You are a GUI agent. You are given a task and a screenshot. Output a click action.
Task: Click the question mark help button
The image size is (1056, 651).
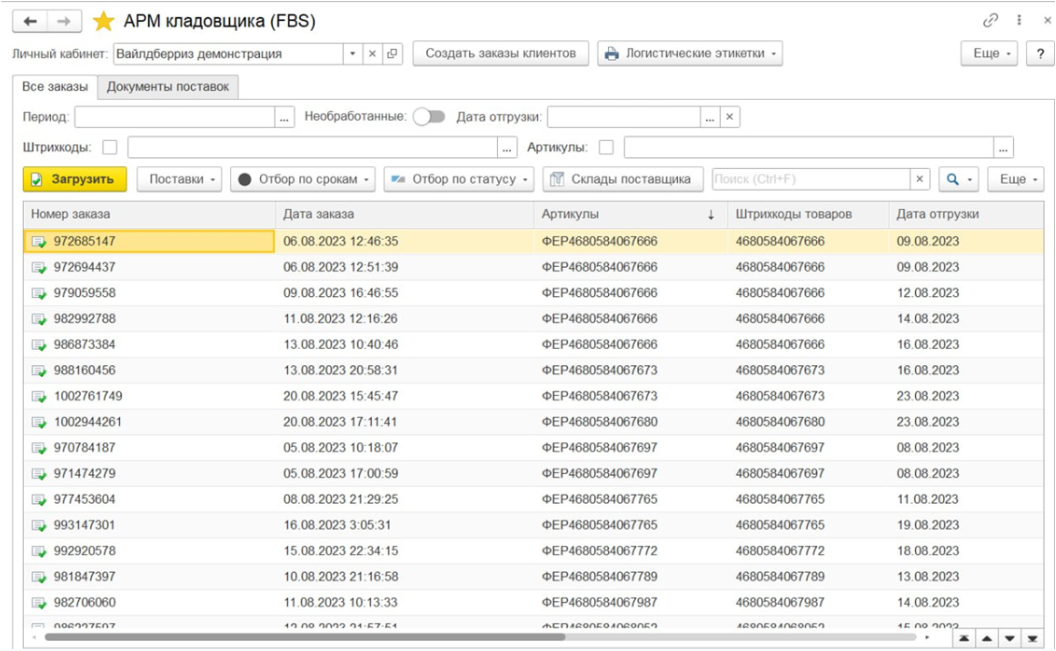coord(1040,54)
